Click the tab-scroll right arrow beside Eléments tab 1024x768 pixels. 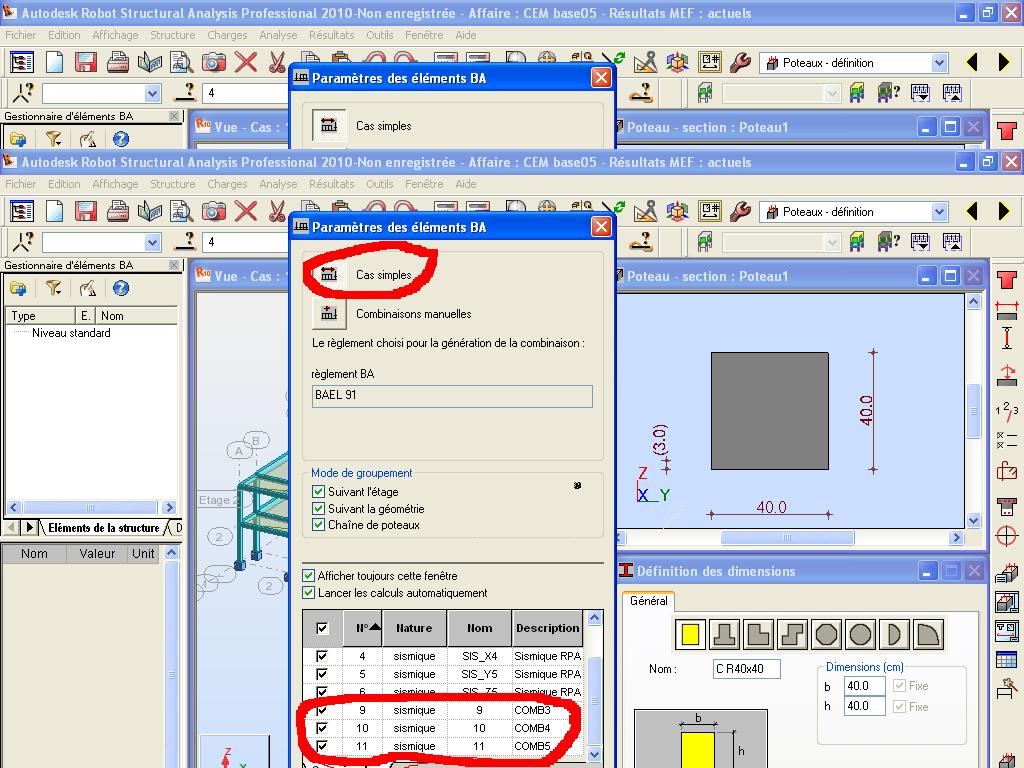[29, 527]
